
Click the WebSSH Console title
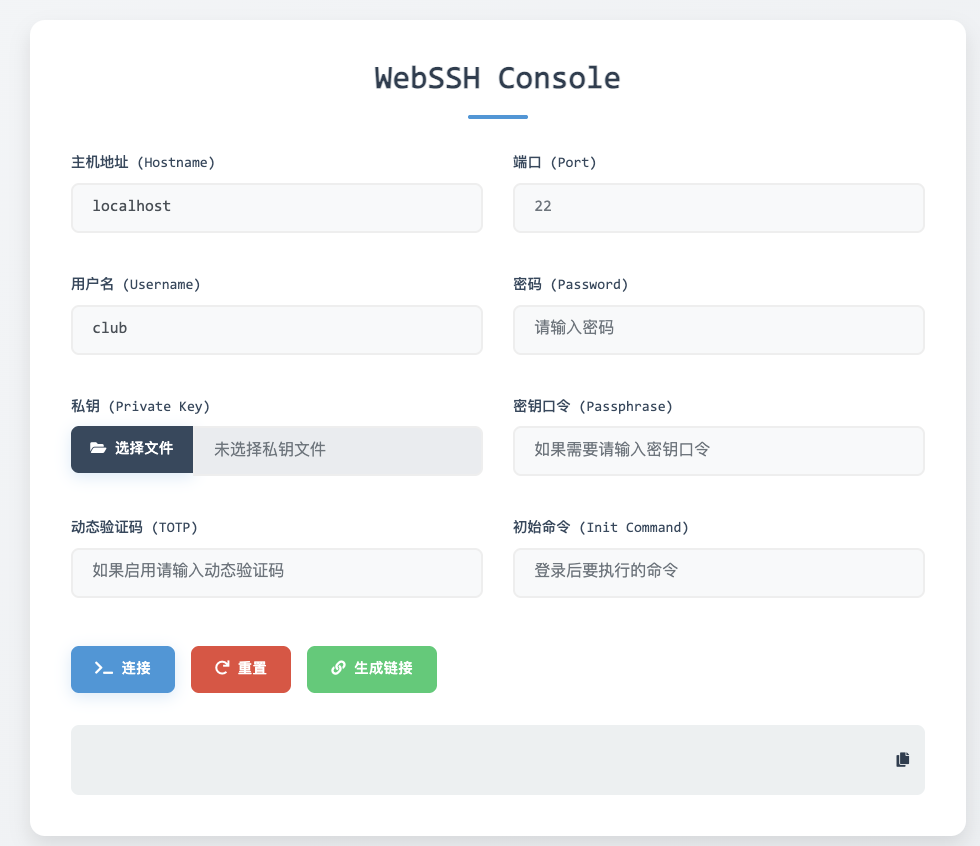point(498,79)
